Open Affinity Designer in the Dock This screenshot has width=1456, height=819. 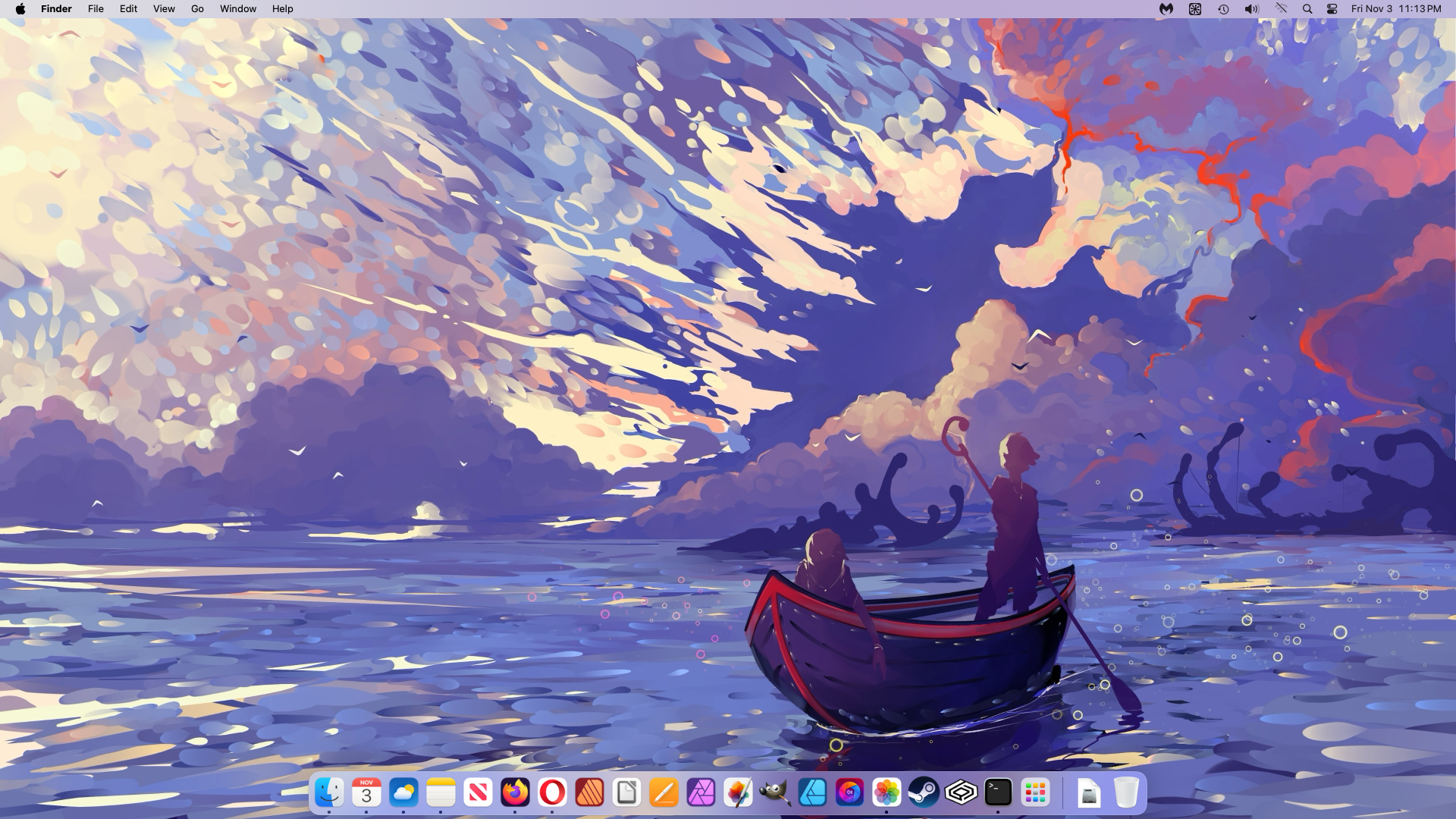coord(812,793)
